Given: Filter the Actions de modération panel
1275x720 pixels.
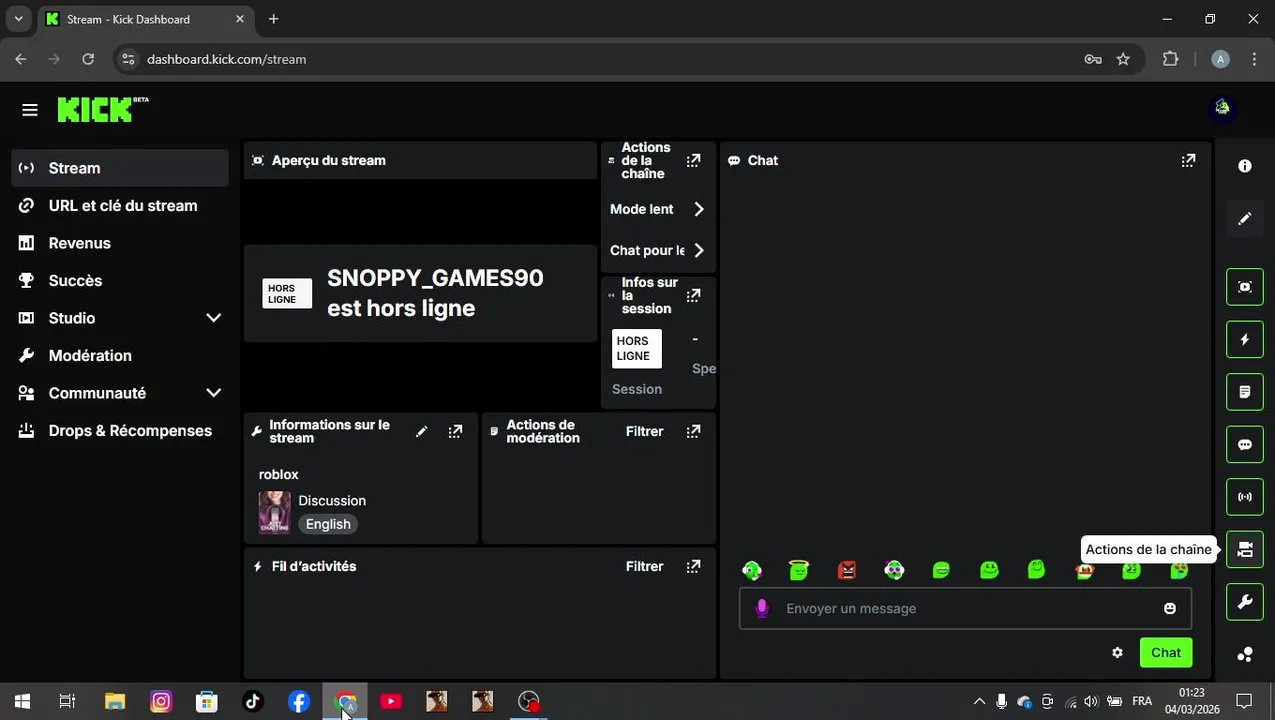Looking at the screenshot, I should [644, 431].
